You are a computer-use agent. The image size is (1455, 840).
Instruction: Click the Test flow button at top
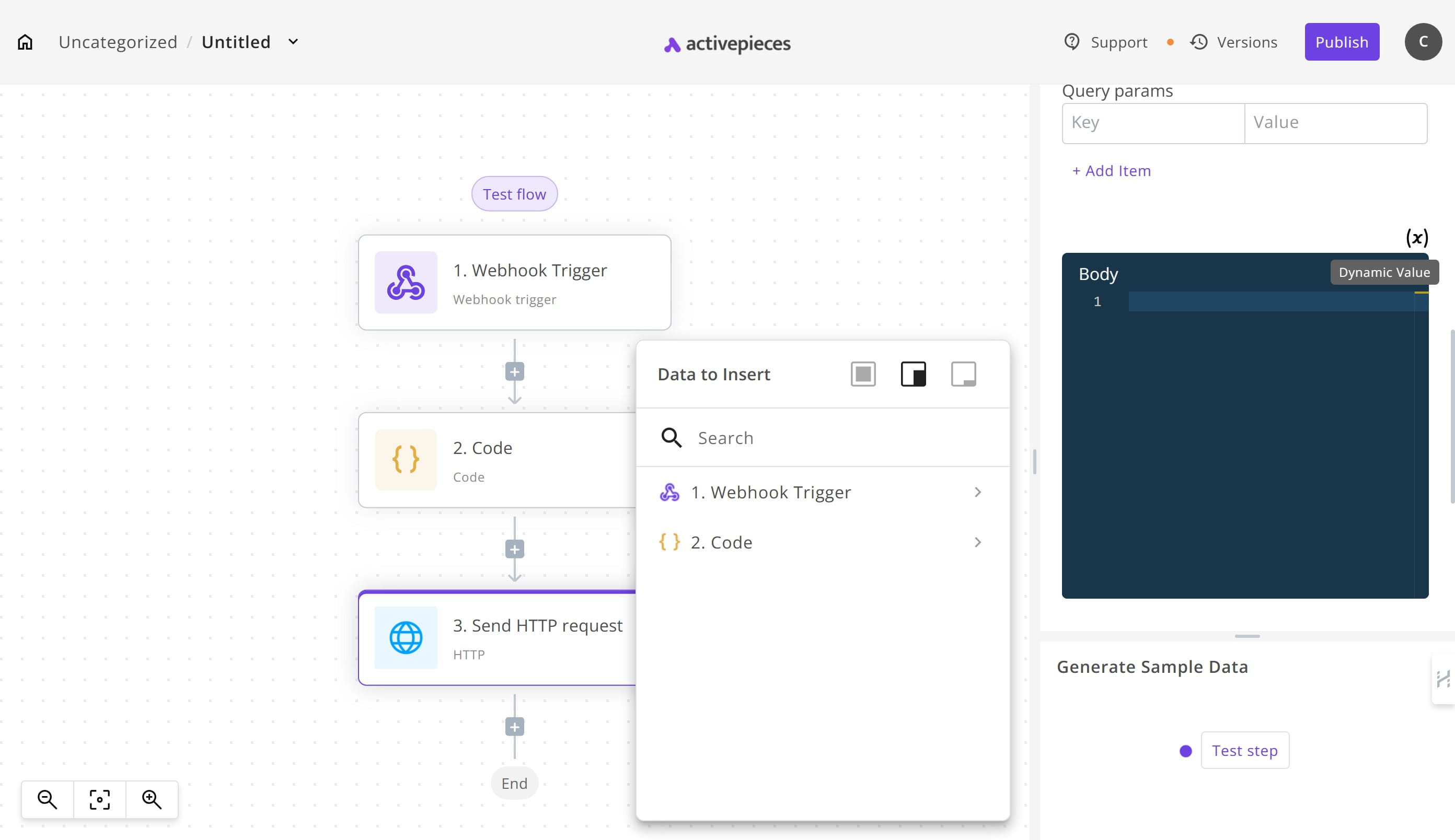click(x=514, y=193)
